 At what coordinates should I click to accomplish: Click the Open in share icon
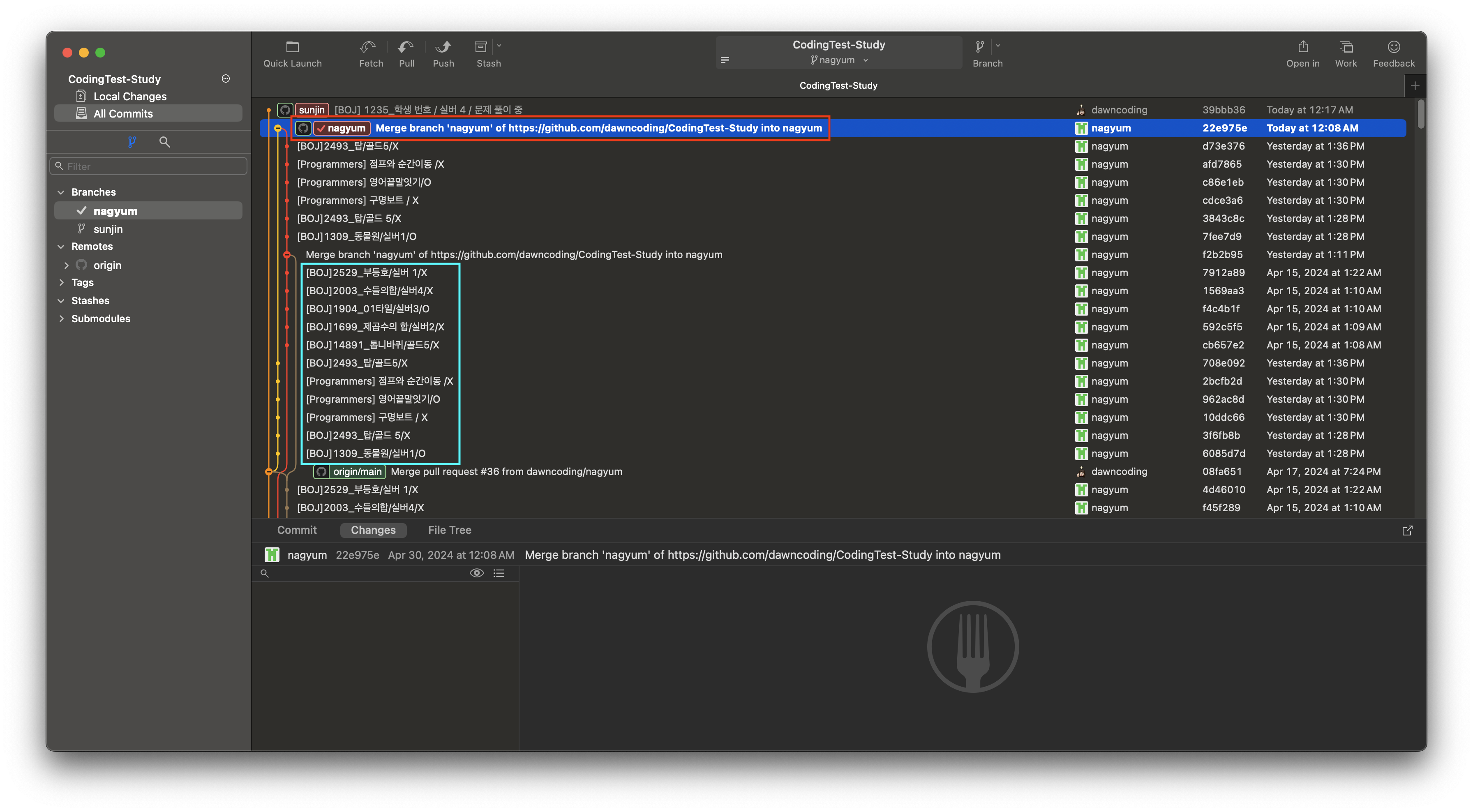point(1303,47)
